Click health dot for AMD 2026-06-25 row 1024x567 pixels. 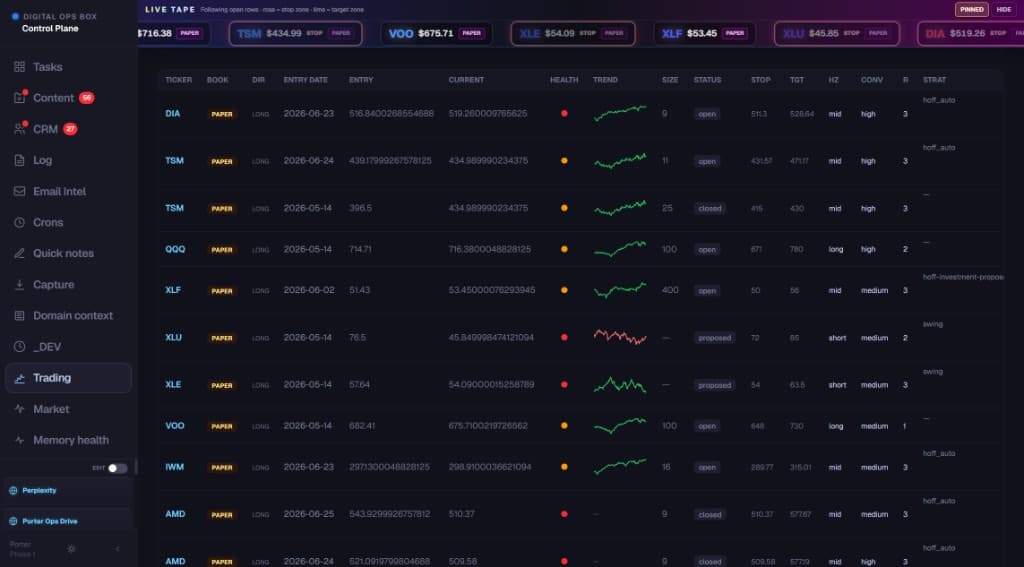tap(564, 514)
